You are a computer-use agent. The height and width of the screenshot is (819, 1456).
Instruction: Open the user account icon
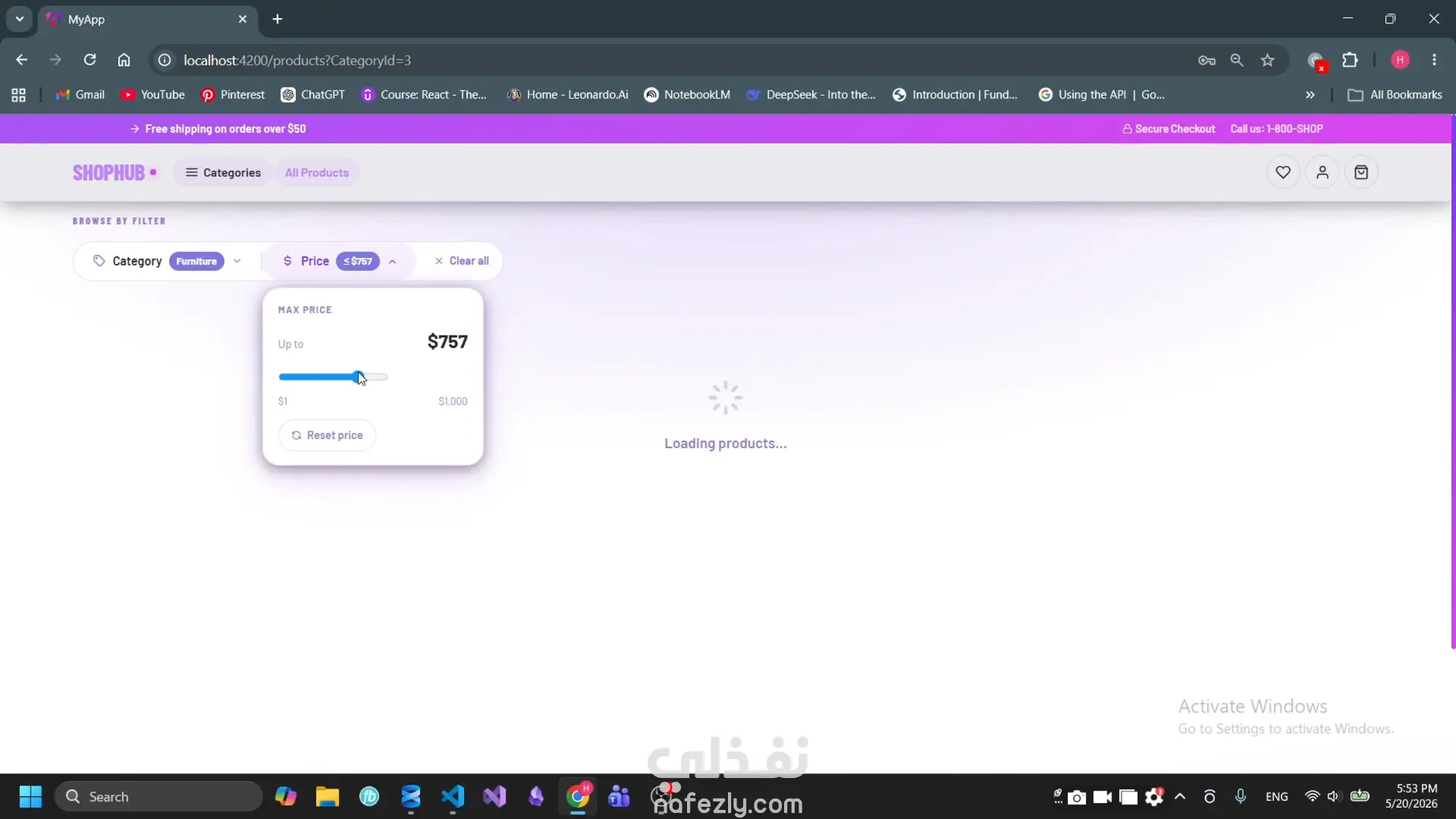coord(1323,172)
